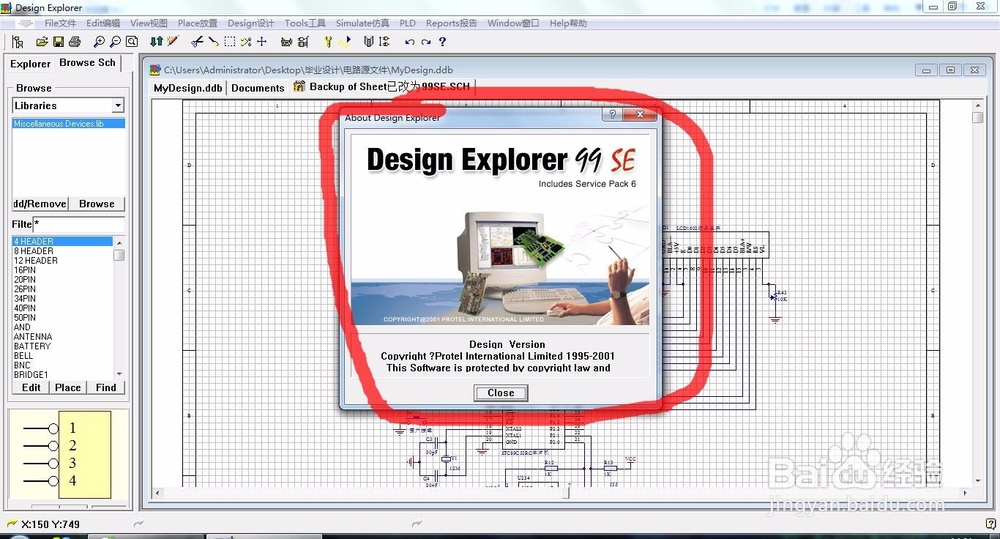Open the PLD menu

[x=408, y=24]
